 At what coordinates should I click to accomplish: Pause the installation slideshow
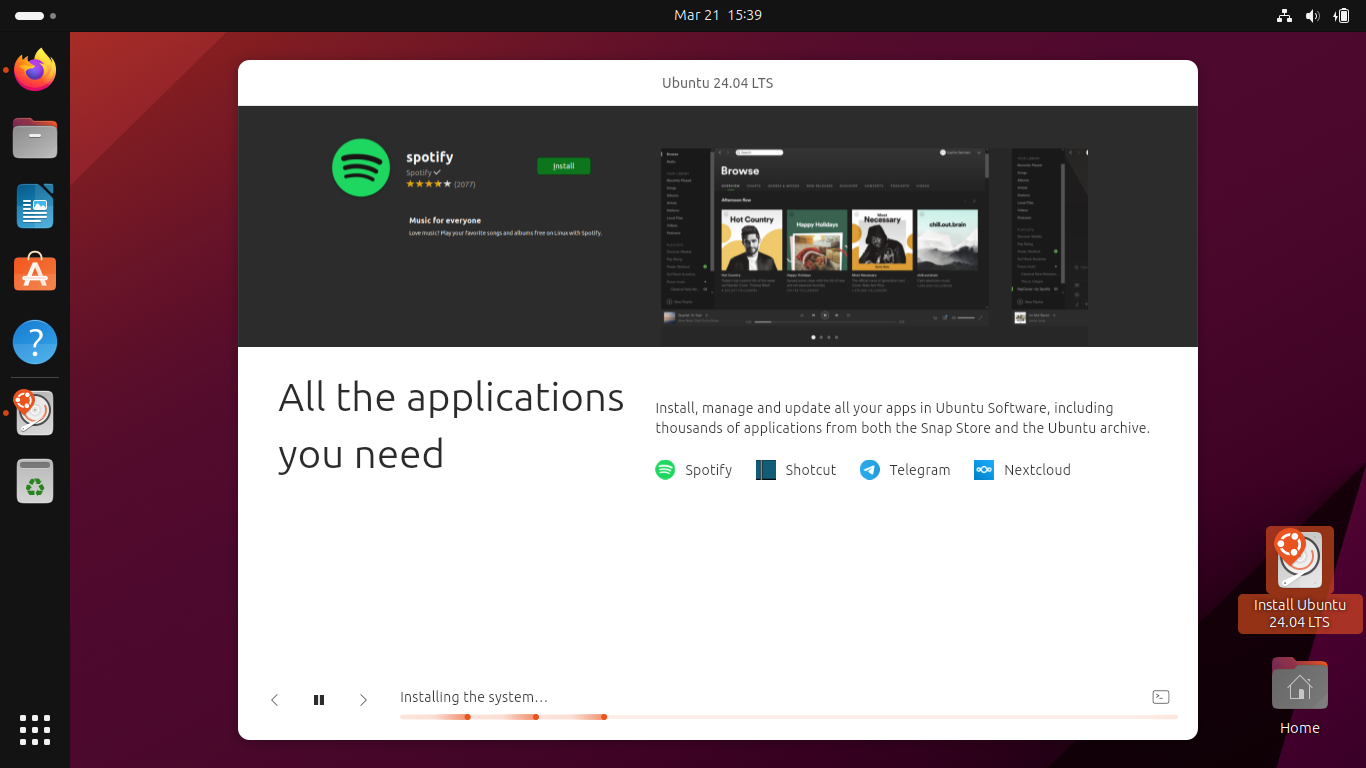tap(319, 699)
